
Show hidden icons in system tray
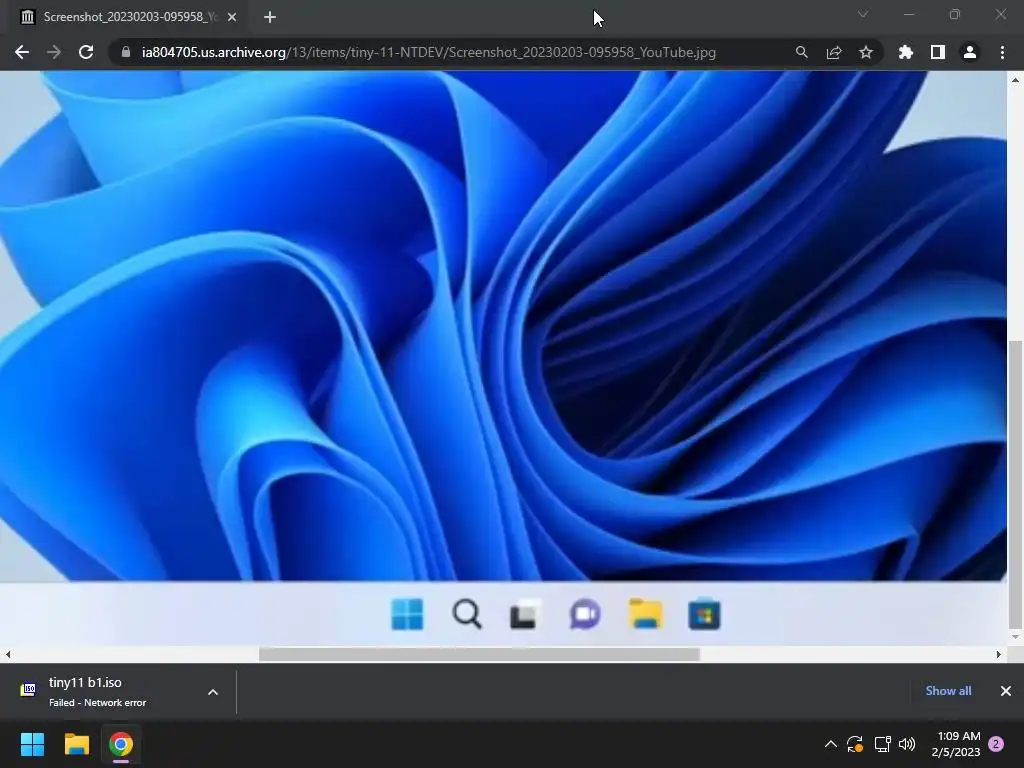pos(831,744)
